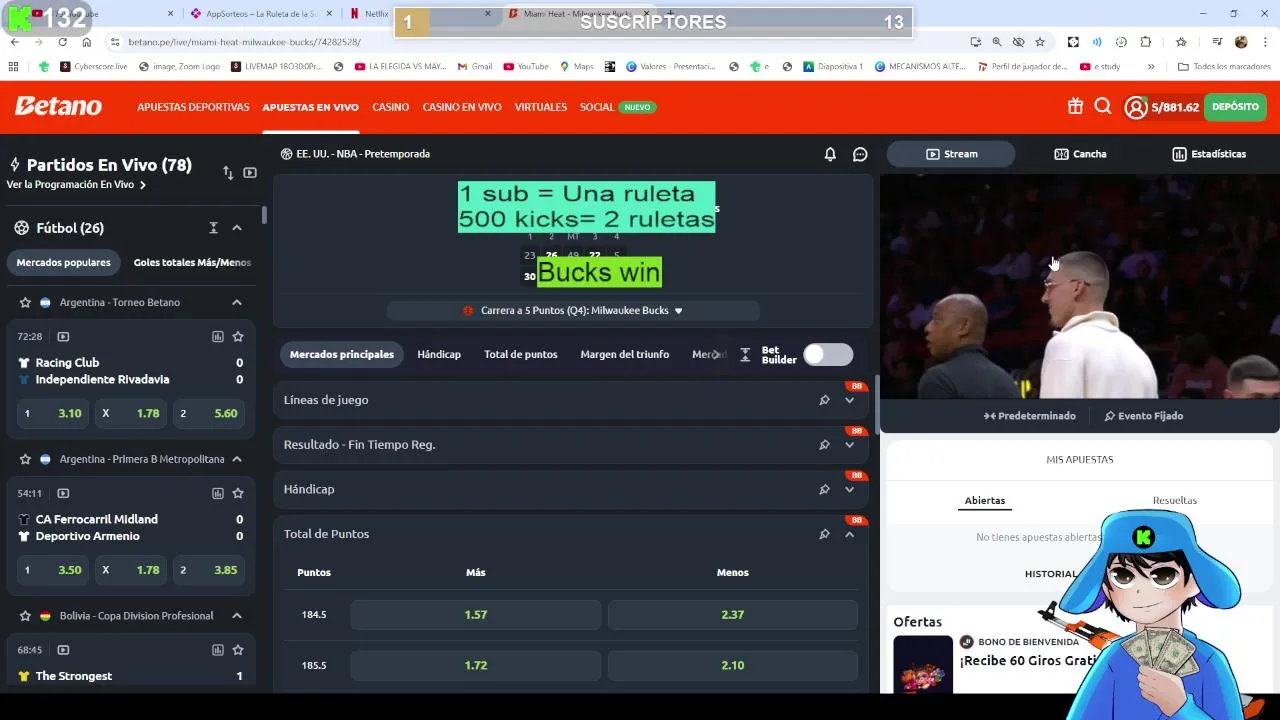Open the Apuestas Deportivas menu
Screen dimensions: 1280x720
pos(193,107)
